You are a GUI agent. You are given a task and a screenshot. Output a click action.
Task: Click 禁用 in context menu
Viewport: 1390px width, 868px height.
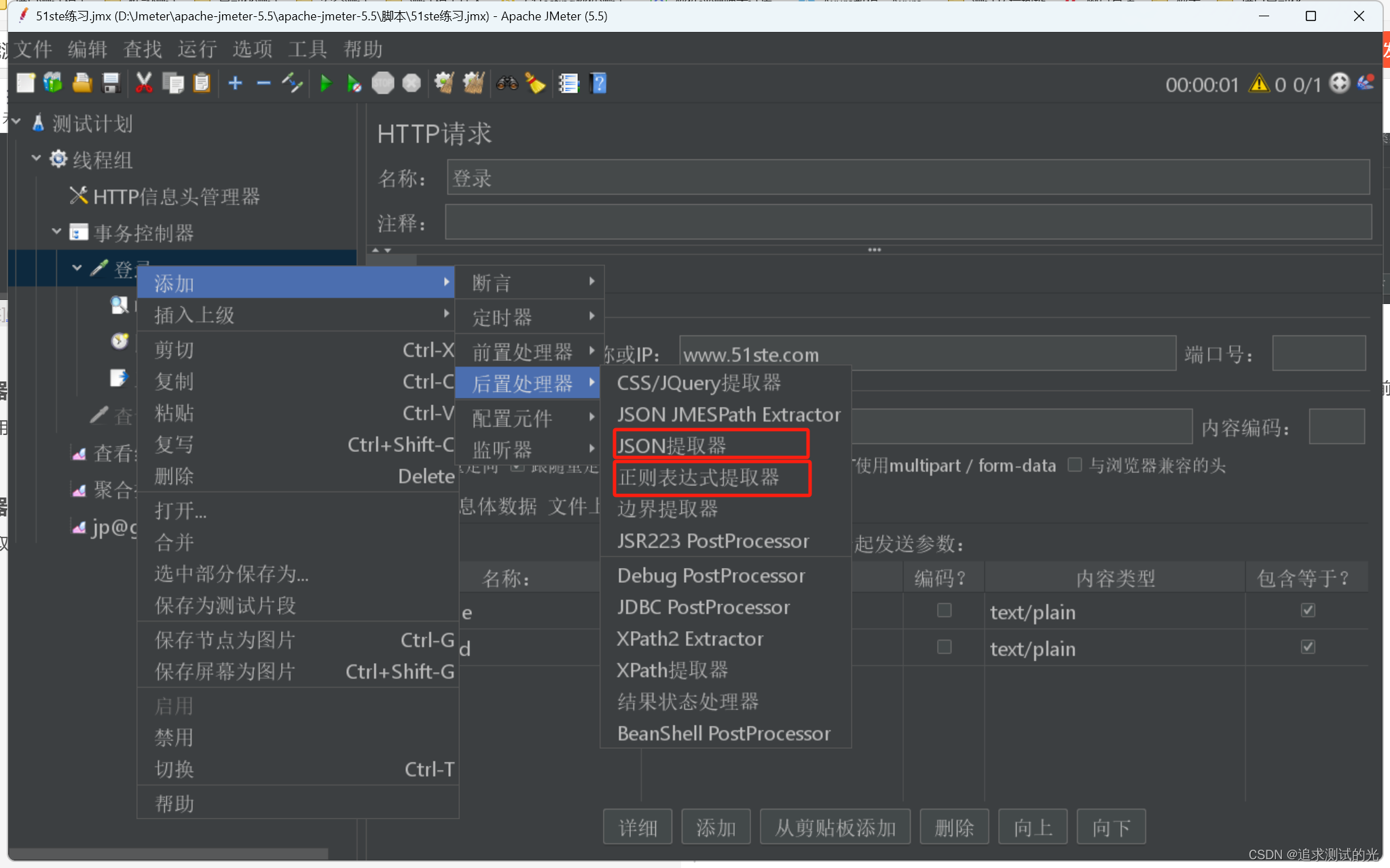point(297,737)
